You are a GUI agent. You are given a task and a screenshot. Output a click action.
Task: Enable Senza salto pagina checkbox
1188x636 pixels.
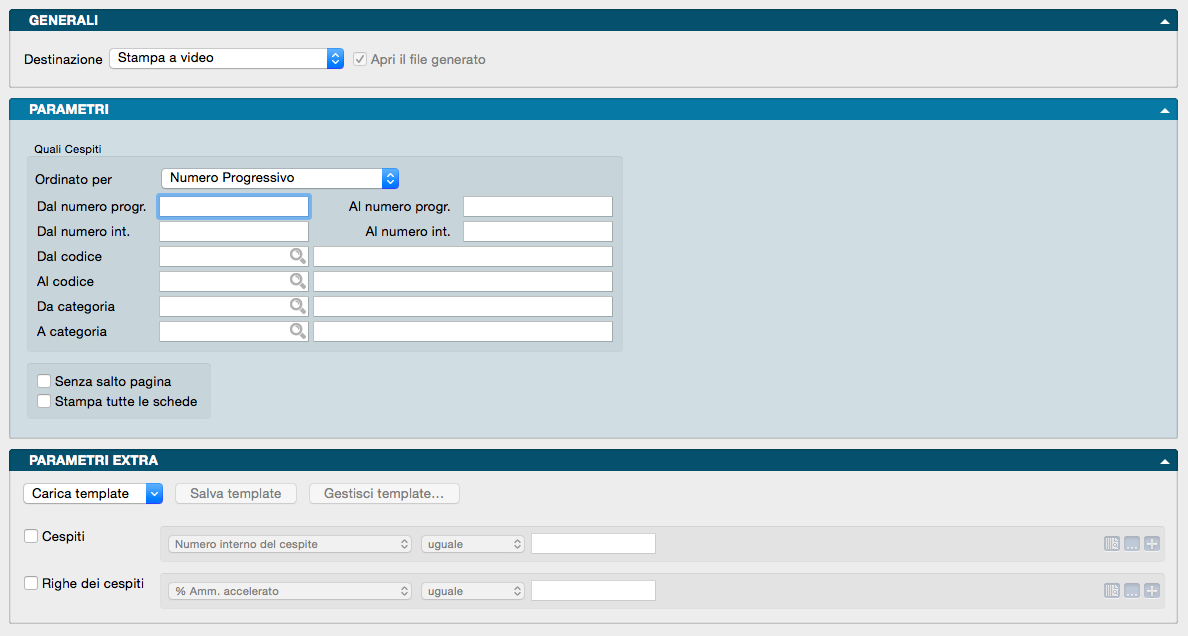(44, 381)
